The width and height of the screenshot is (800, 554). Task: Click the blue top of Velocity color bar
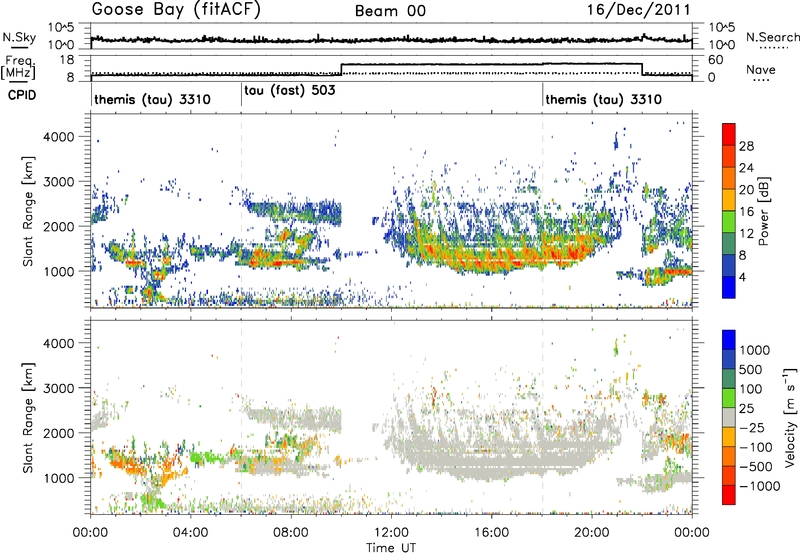click(729, 340)
